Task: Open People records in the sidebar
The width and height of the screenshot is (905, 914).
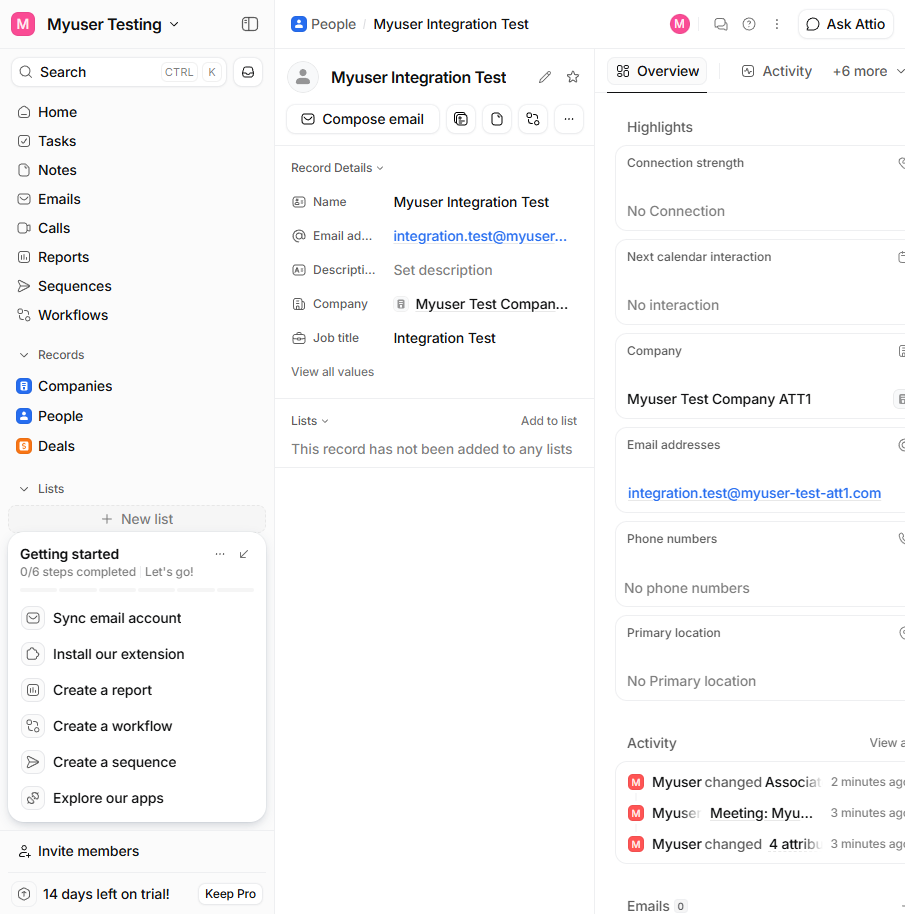Action: click(137, 416)
